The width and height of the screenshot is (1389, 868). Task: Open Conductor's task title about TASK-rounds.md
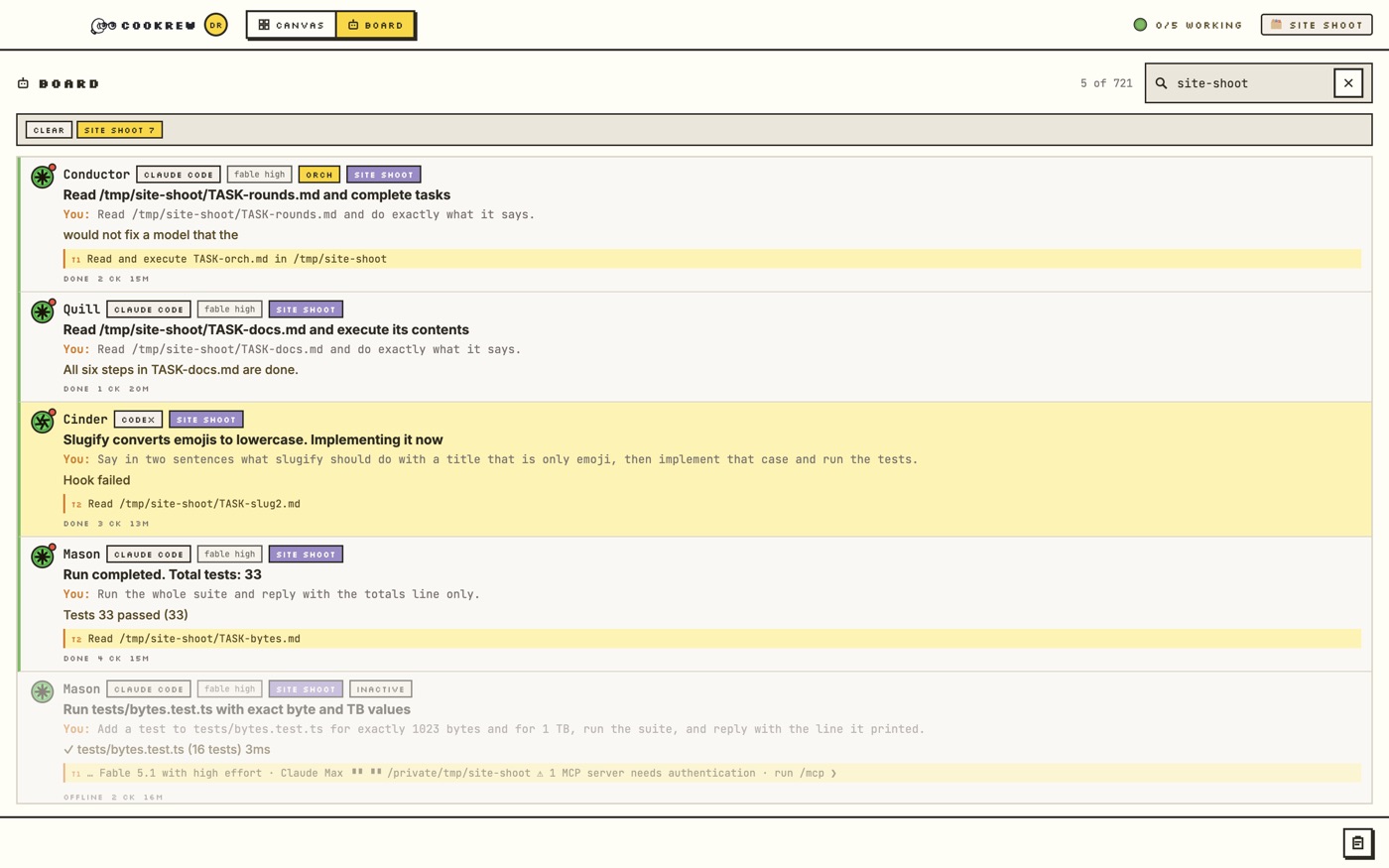(256, 194)
